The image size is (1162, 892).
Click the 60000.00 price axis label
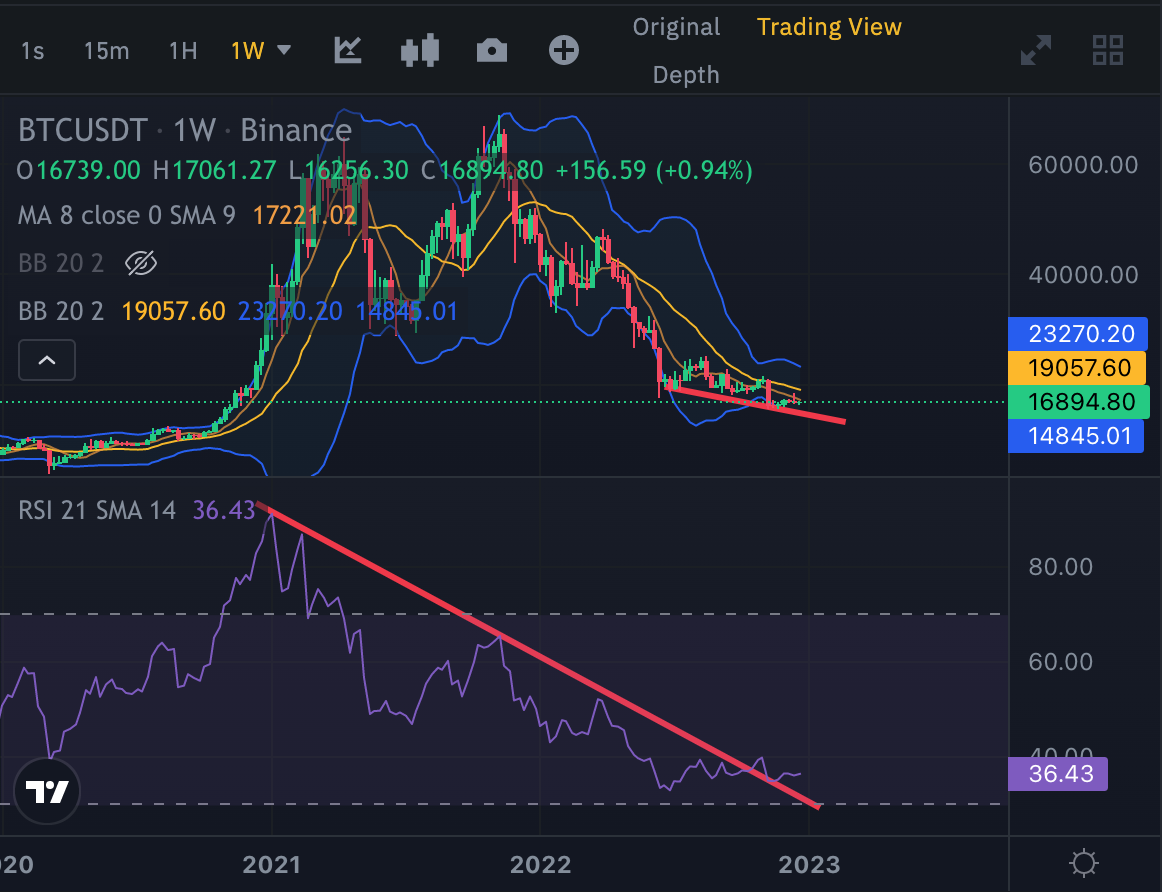[1083, 164]
